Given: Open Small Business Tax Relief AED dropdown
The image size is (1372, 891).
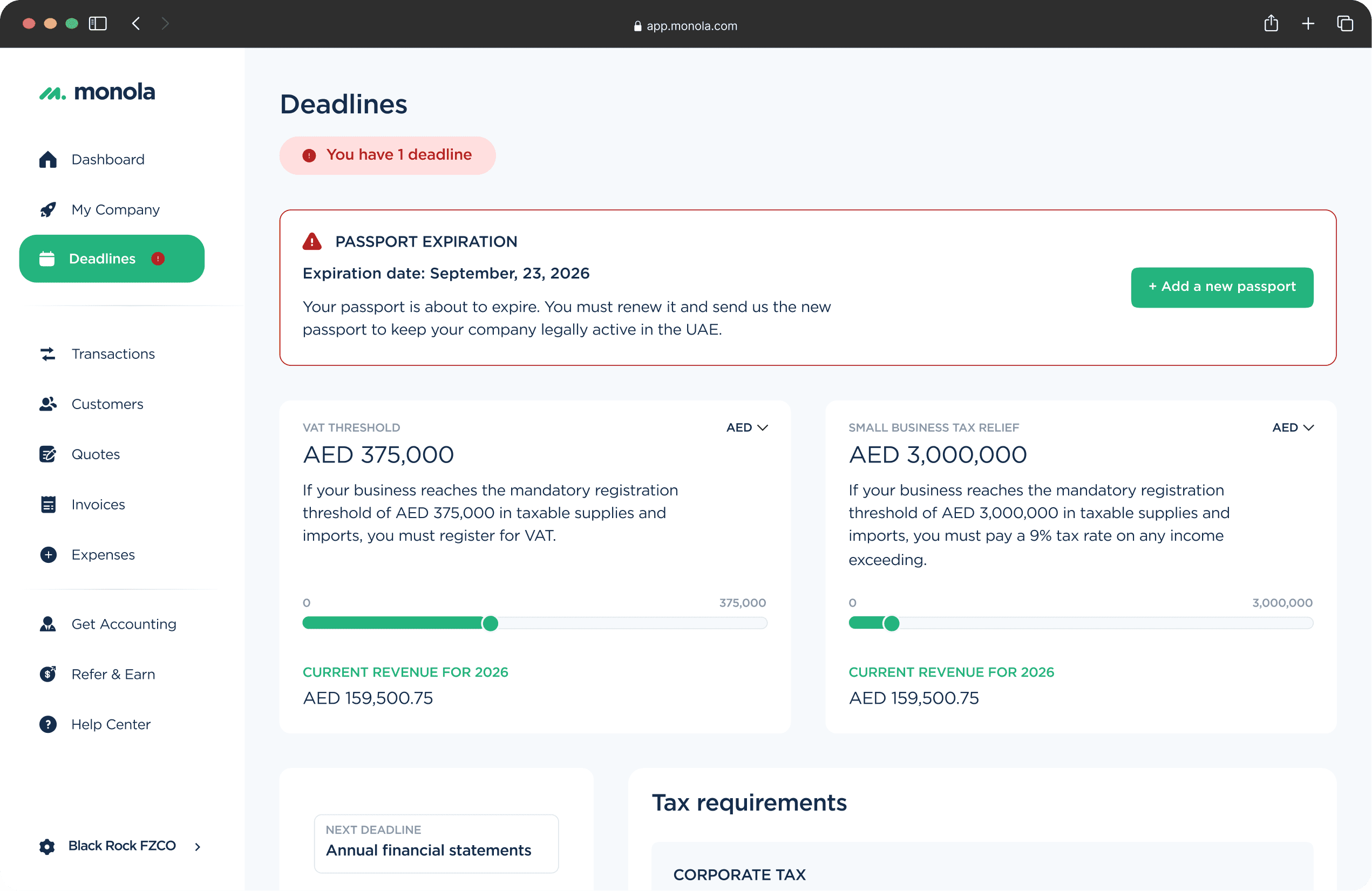Looking at the screenshot, I should tap(1293, 427).
